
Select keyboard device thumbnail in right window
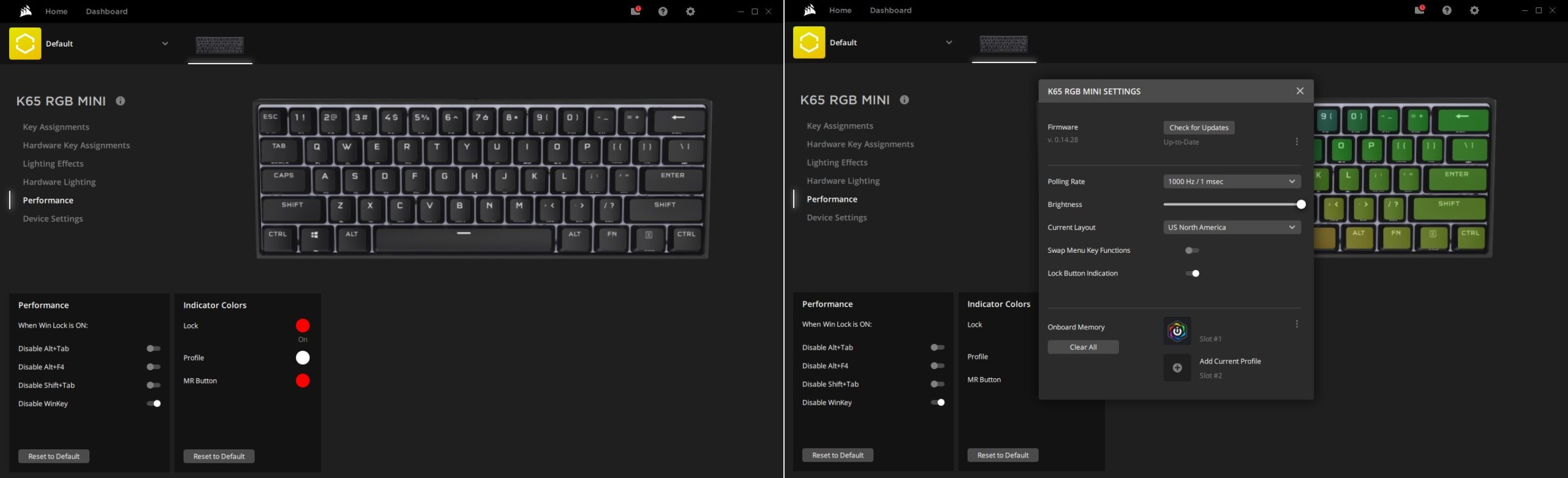point(1004,43)
